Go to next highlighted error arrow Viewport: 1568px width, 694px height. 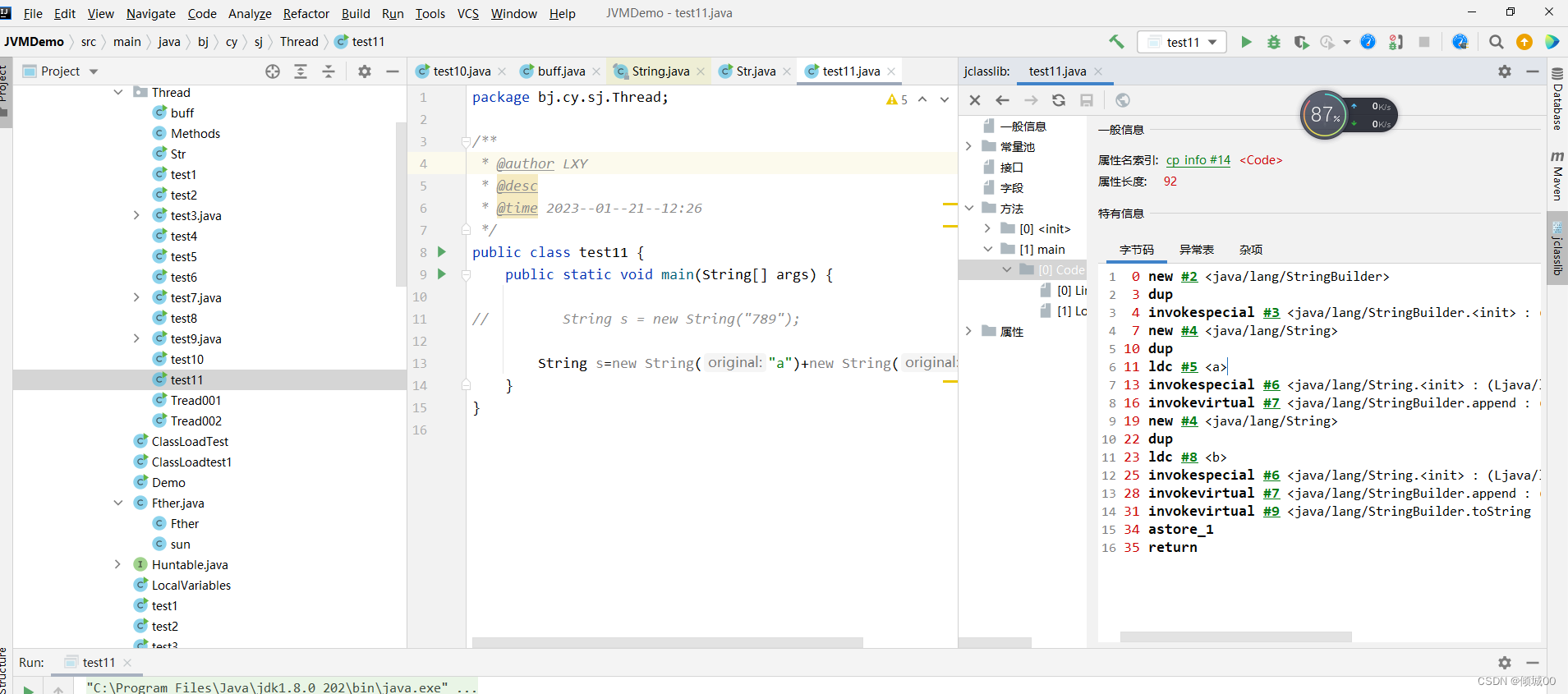[x=945, y=99]
